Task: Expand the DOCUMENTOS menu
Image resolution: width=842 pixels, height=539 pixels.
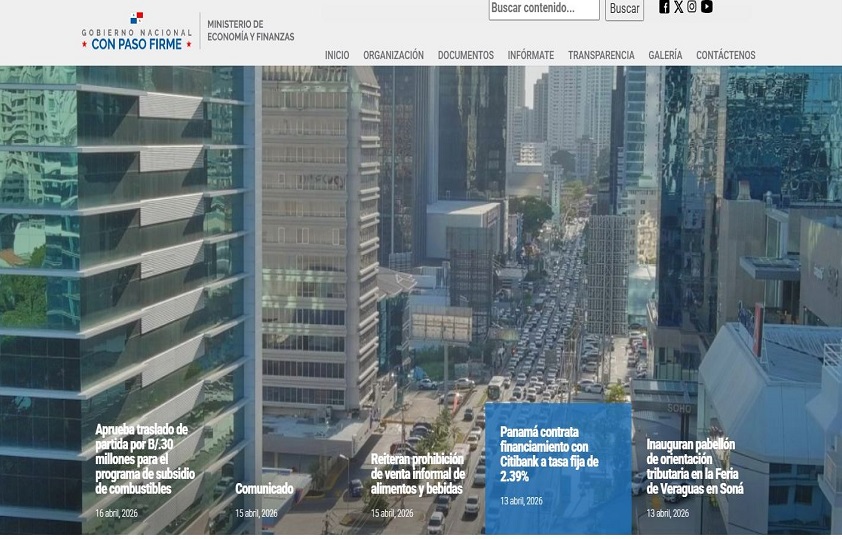Action: click(465, 56)
